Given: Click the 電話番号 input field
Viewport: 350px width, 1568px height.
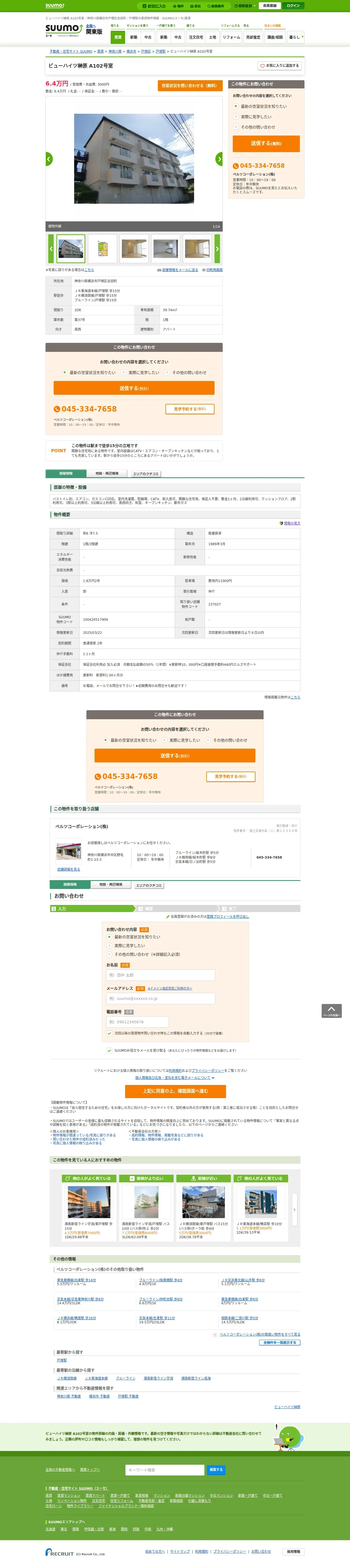Looking at the screenshot, I should [x=138, y=1021].
